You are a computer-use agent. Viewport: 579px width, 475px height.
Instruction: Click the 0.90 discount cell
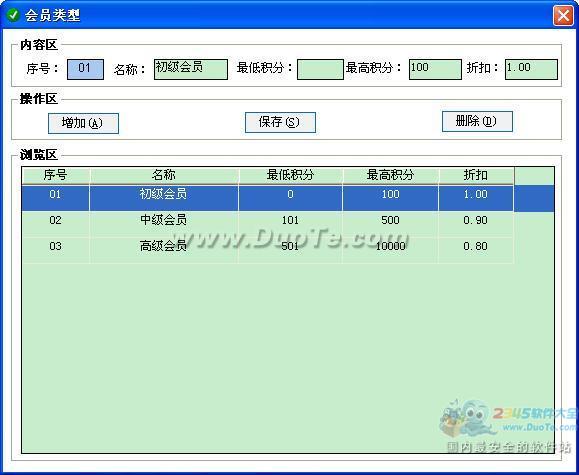(476, 221)
